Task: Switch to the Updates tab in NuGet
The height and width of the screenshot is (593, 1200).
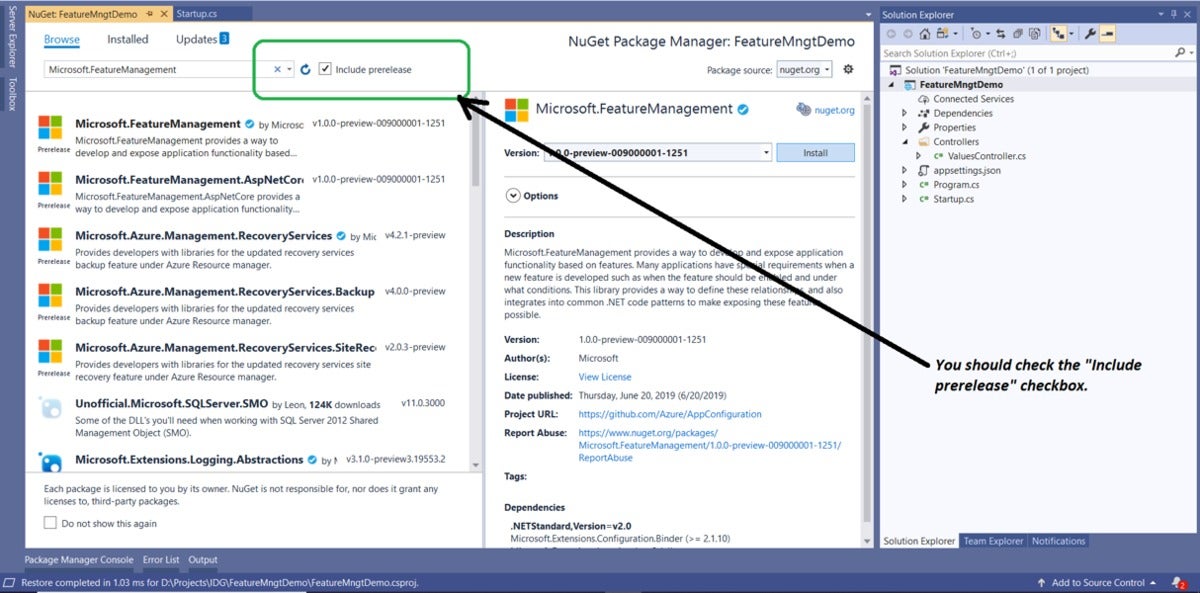Action: point(203,39)
